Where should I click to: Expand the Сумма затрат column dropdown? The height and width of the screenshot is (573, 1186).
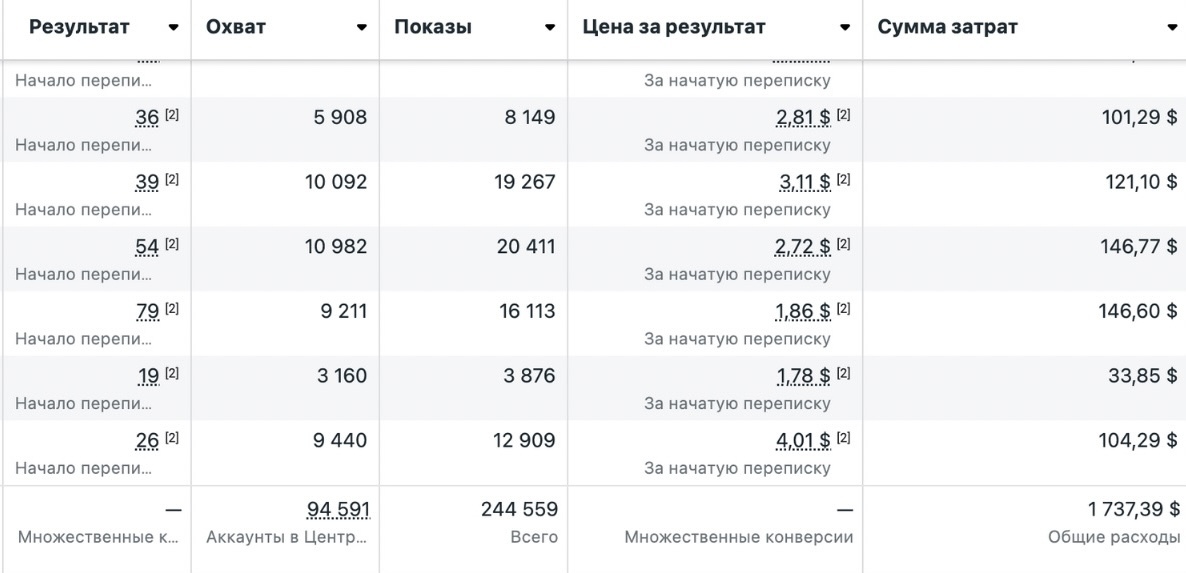click(1172, 28)
